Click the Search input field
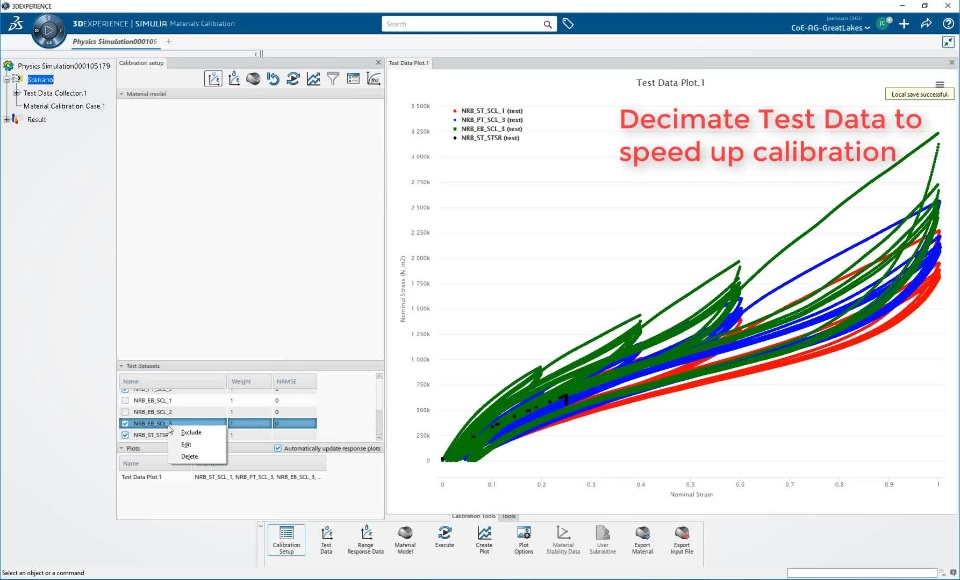The height and width of the screenshot is (580, 960). (463, 24)
